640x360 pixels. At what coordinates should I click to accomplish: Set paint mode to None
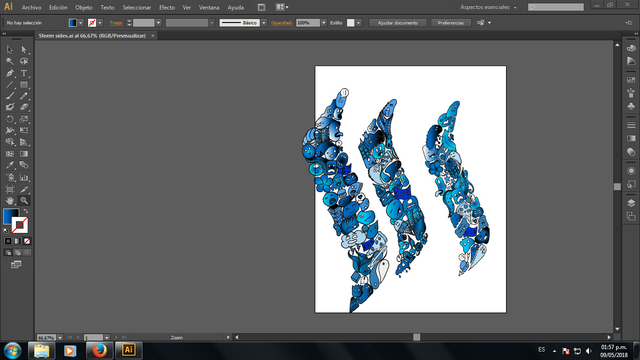click(x=27, y=241)
